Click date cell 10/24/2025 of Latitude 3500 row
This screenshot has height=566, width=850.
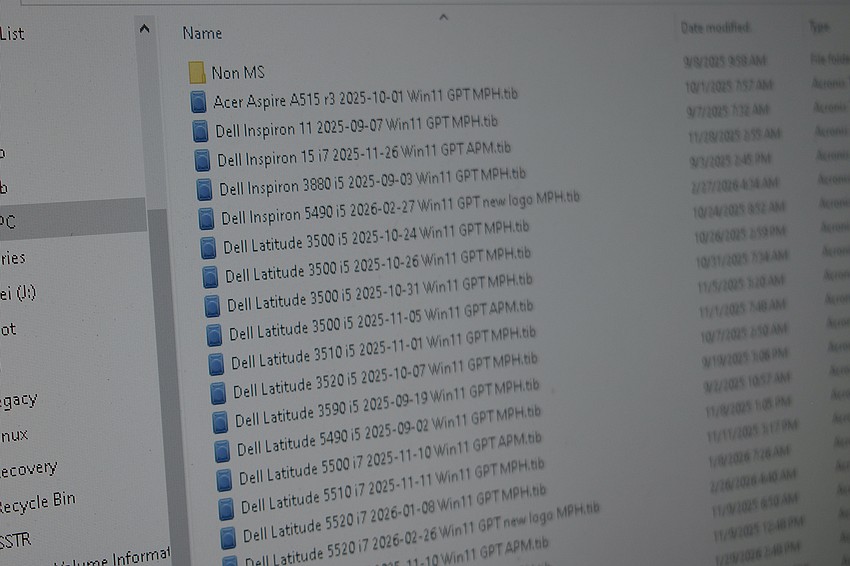[739, 209]
